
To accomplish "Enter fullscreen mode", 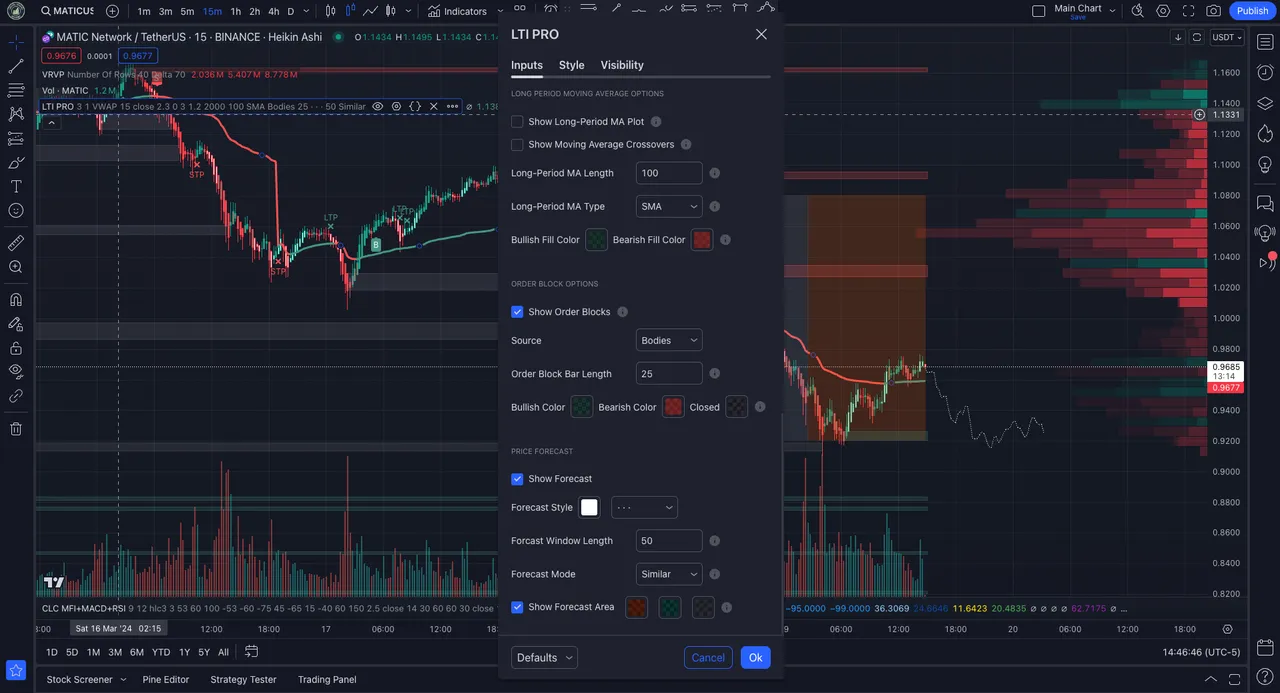I will click(x=1188, y=11).
